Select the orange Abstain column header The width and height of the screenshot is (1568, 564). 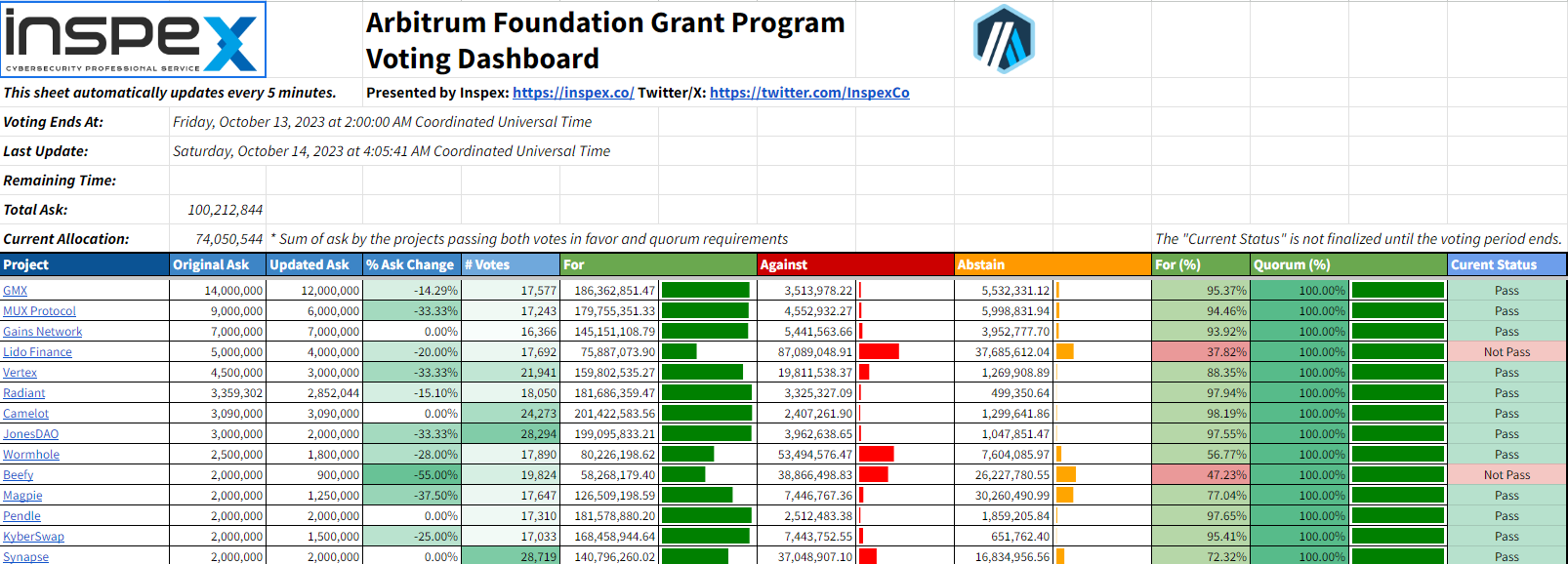coord(1053,264)
